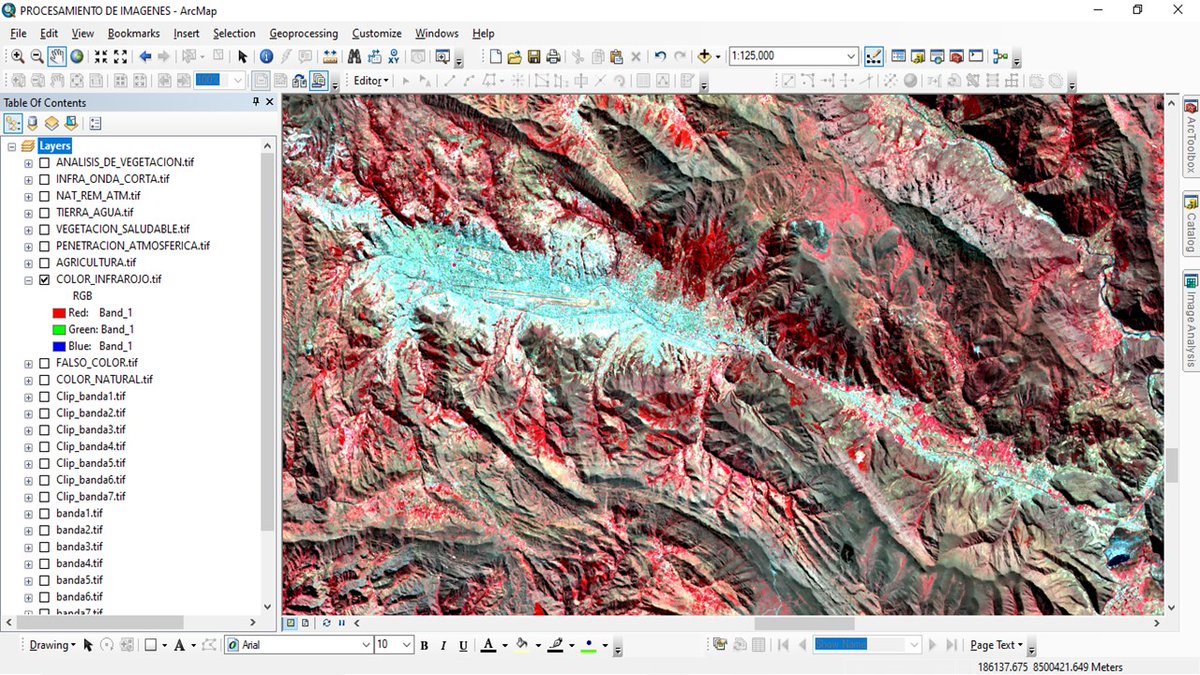Activate the Identify tool
The image size is (1200, 675).
266,56
